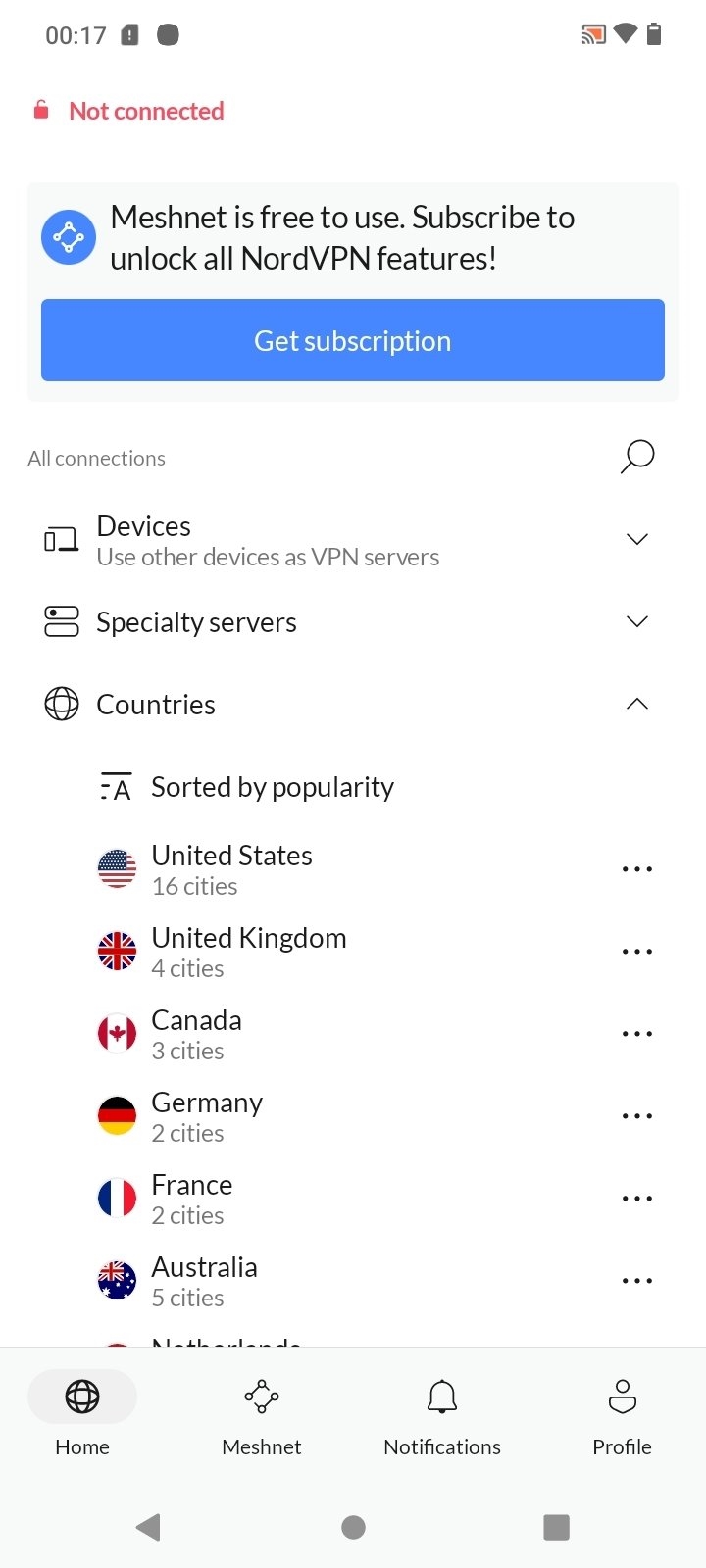Tap the Germany flag icon
Viewport: 706px width, 1568px height.
[117, 1115]
